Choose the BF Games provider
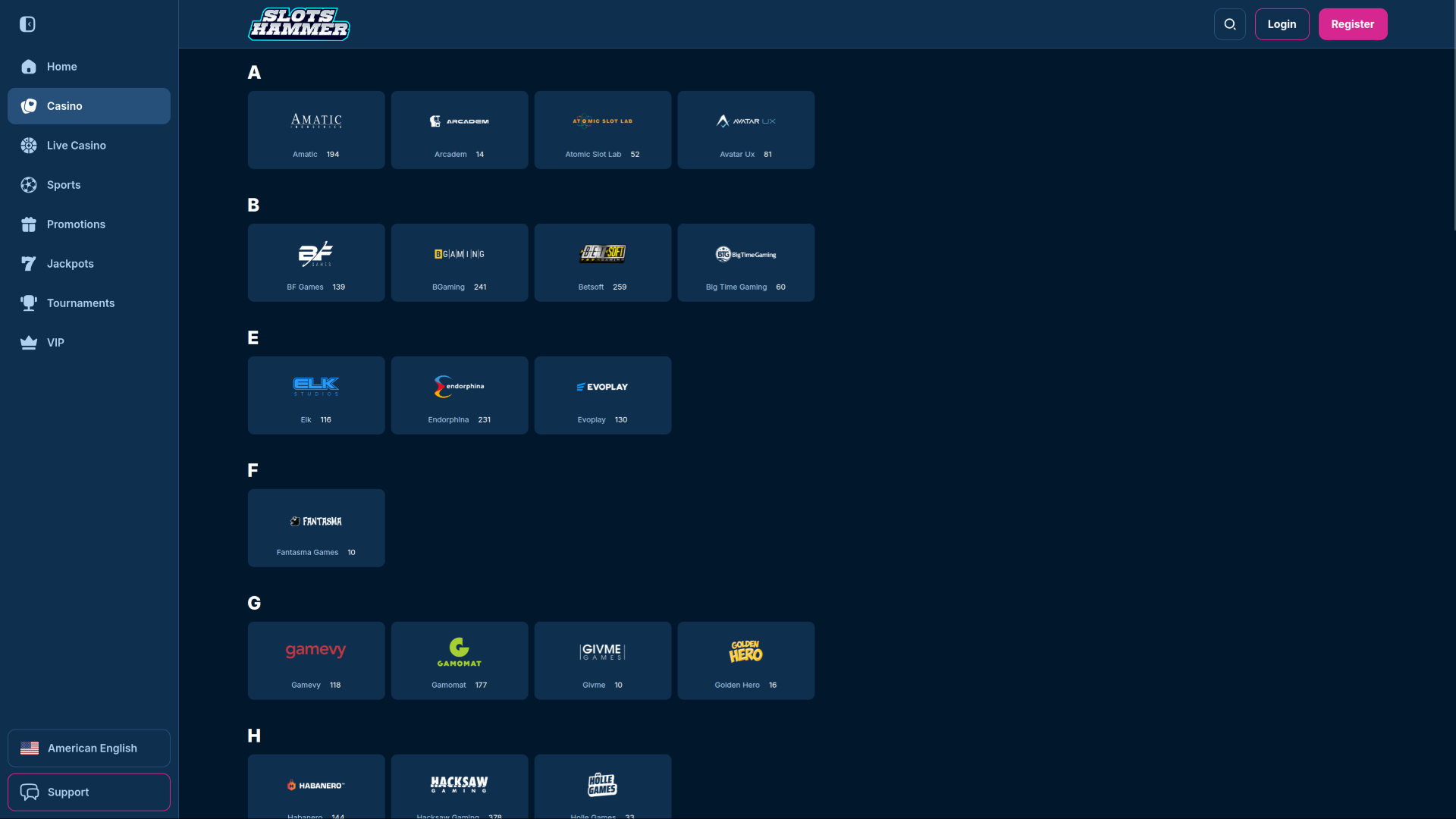The width and height of the screenshot is (1456, 819). 316,262
